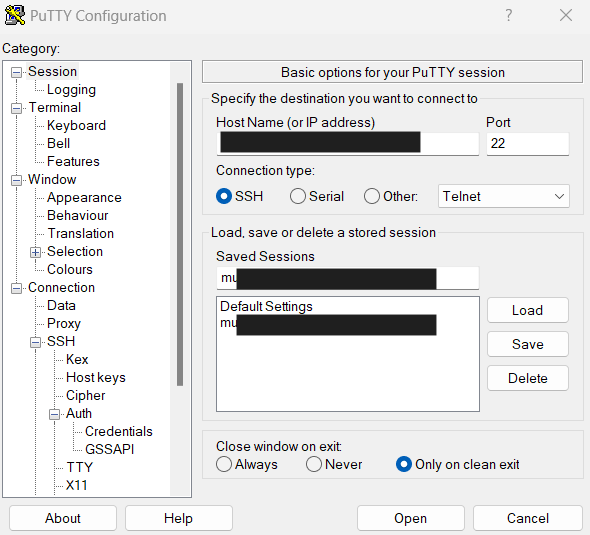Open the Credentials category

[119, 432]
